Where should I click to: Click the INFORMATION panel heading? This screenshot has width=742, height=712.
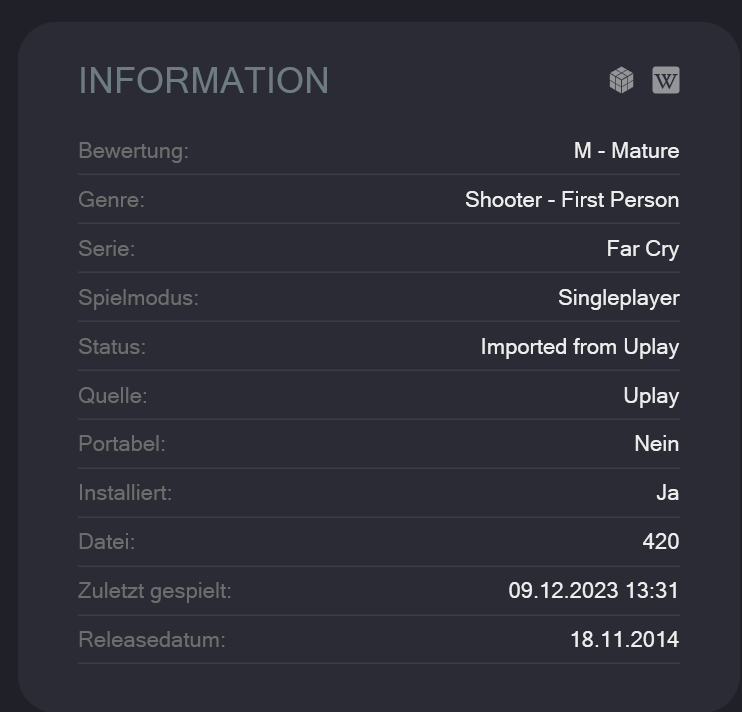203,80
